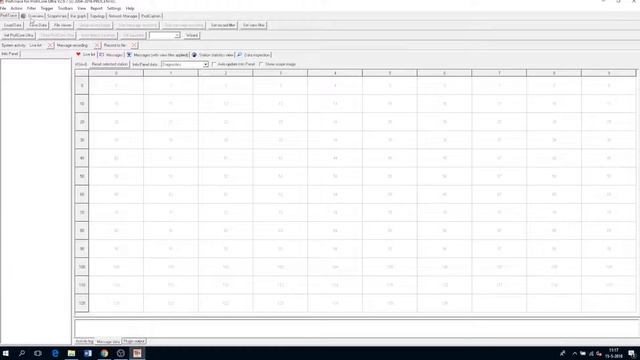640x360 pixels.
Task: Click the red X beside Message recording status
Action: (97, 45)
